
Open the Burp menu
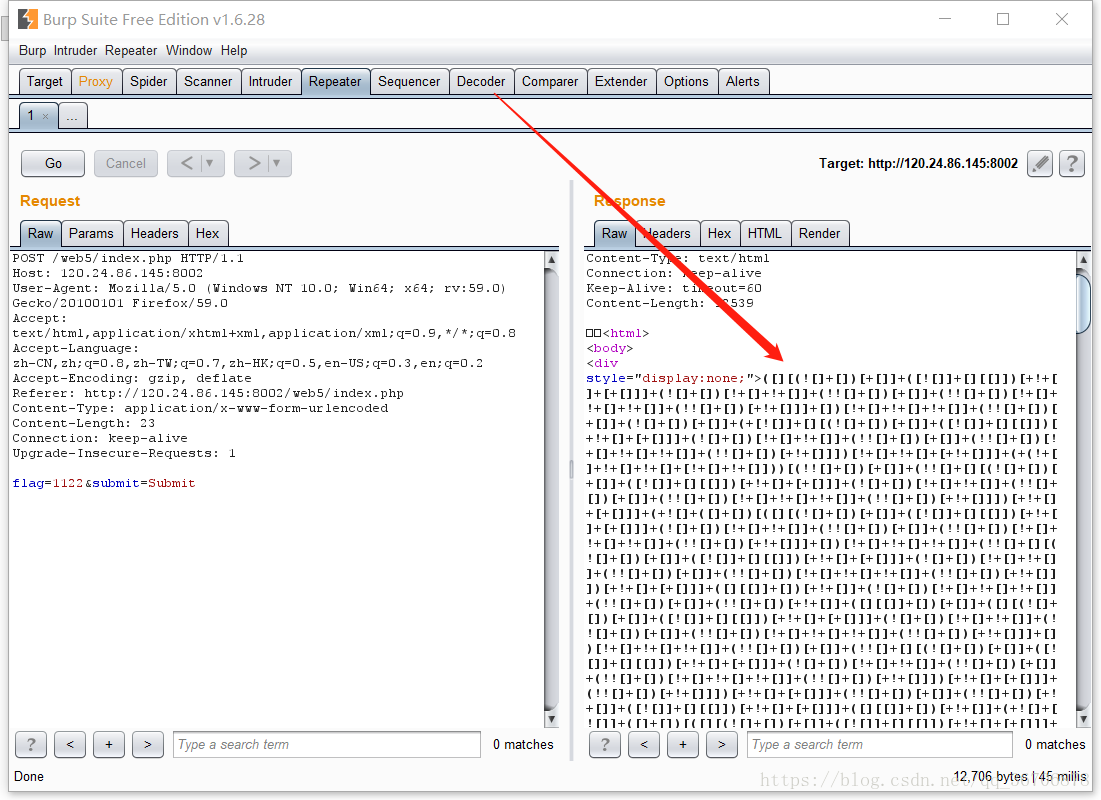(32, 51)
